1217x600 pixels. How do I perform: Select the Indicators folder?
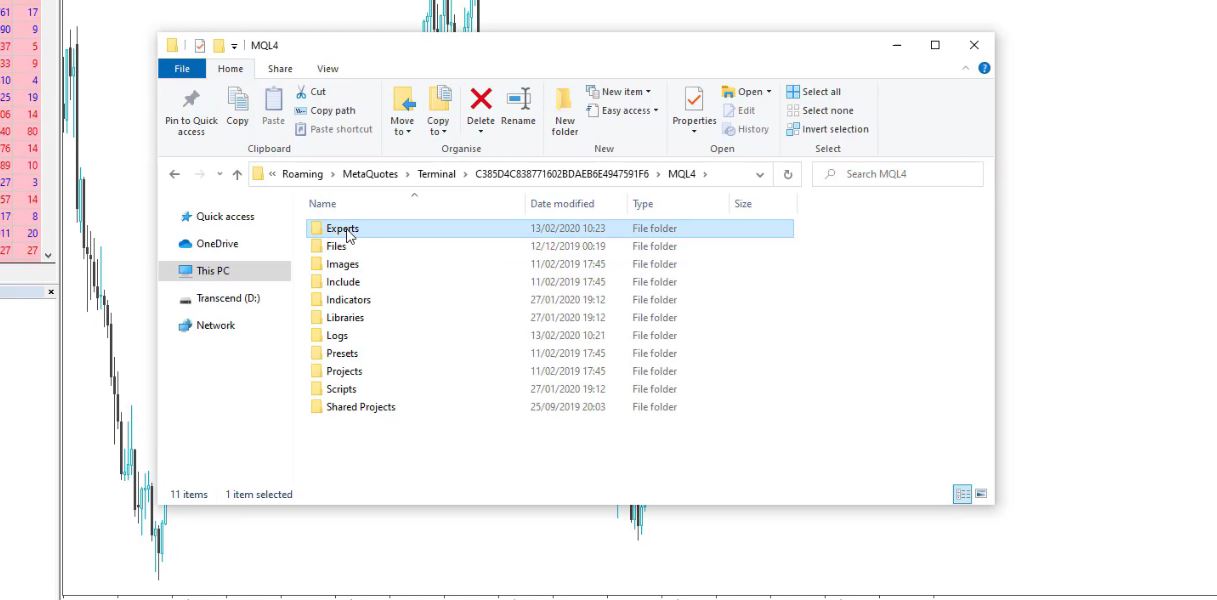(x=348, y=300)
